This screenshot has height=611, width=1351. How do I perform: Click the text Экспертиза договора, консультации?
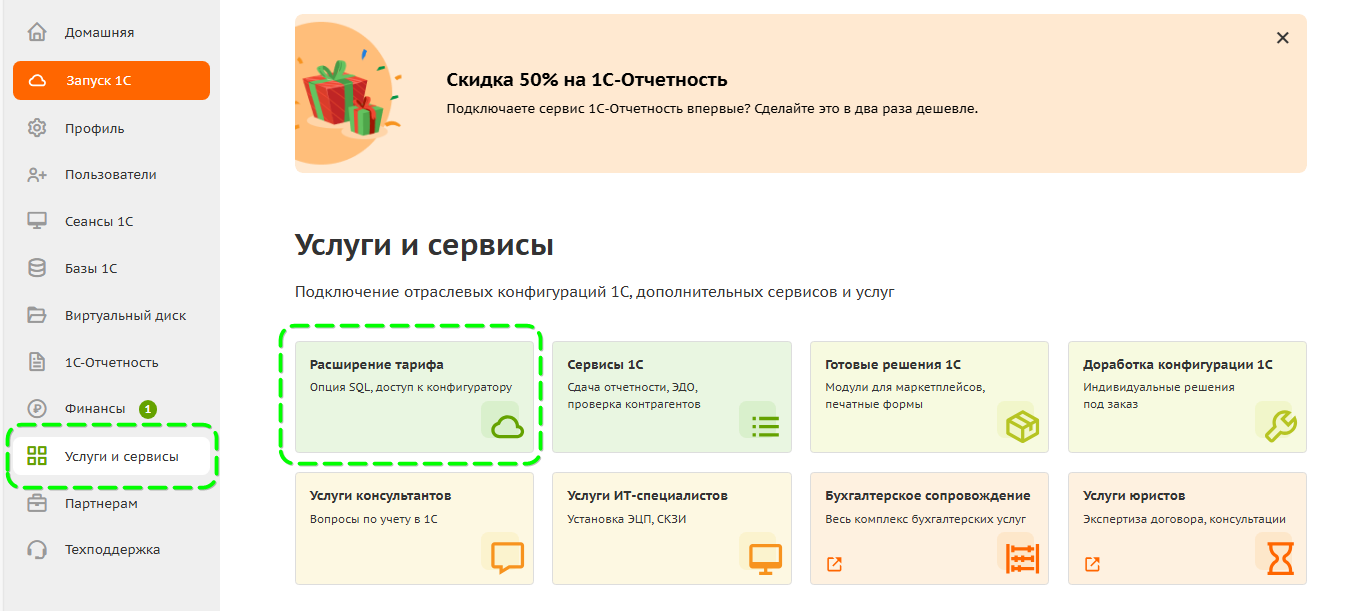coord(1184,519)
